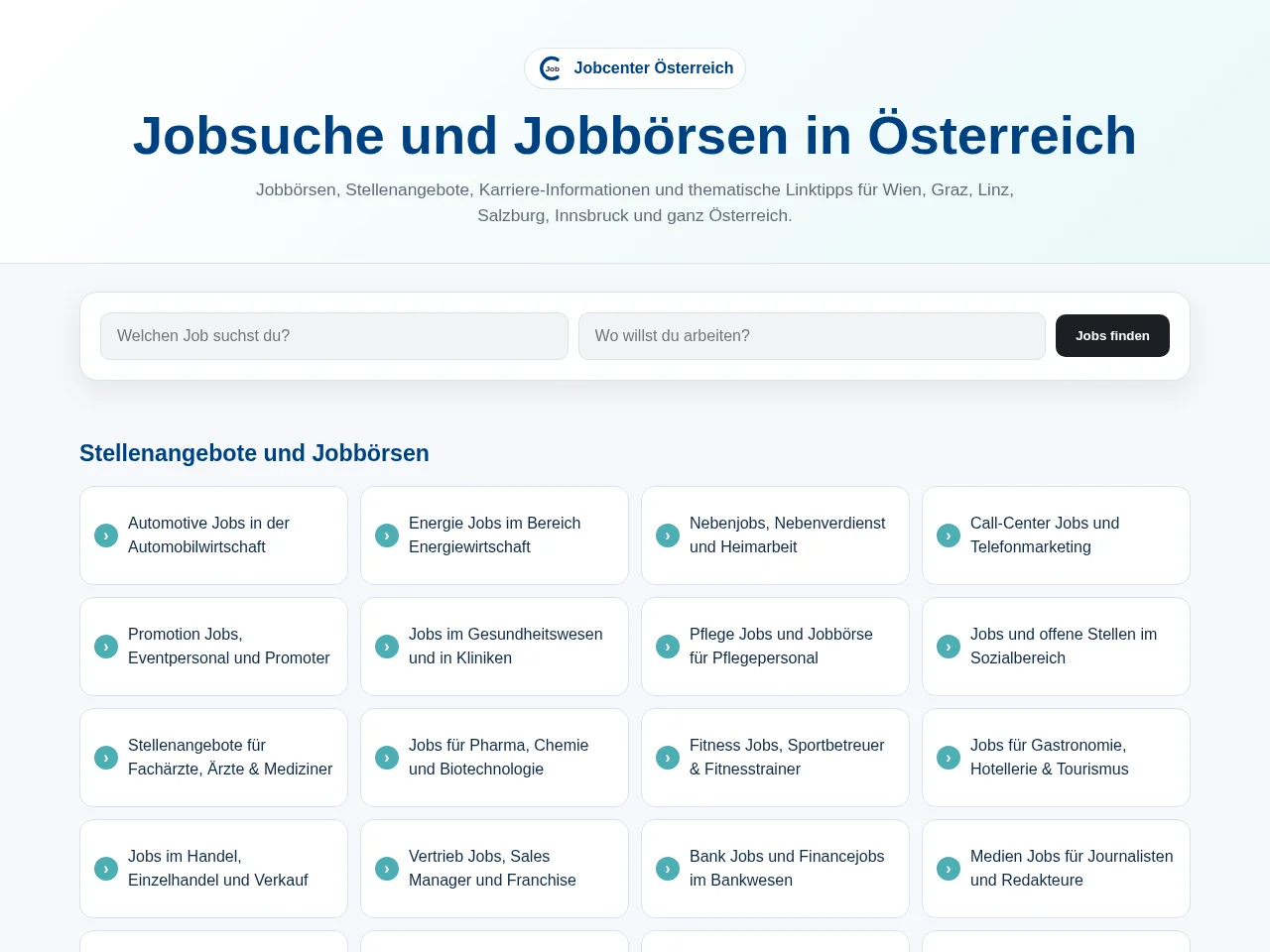Open Nebenjobs, Nebenverdienst und Heimarbeit
Image resolution: width=1270 pixels, height=952 pixels.
coord(775,535)
